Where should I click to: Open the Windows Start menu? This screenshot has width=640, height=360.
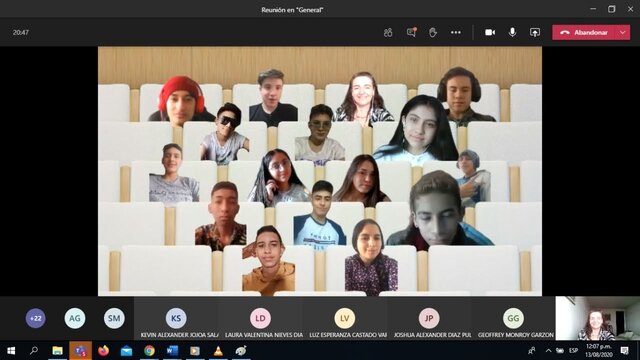(11, 351)
